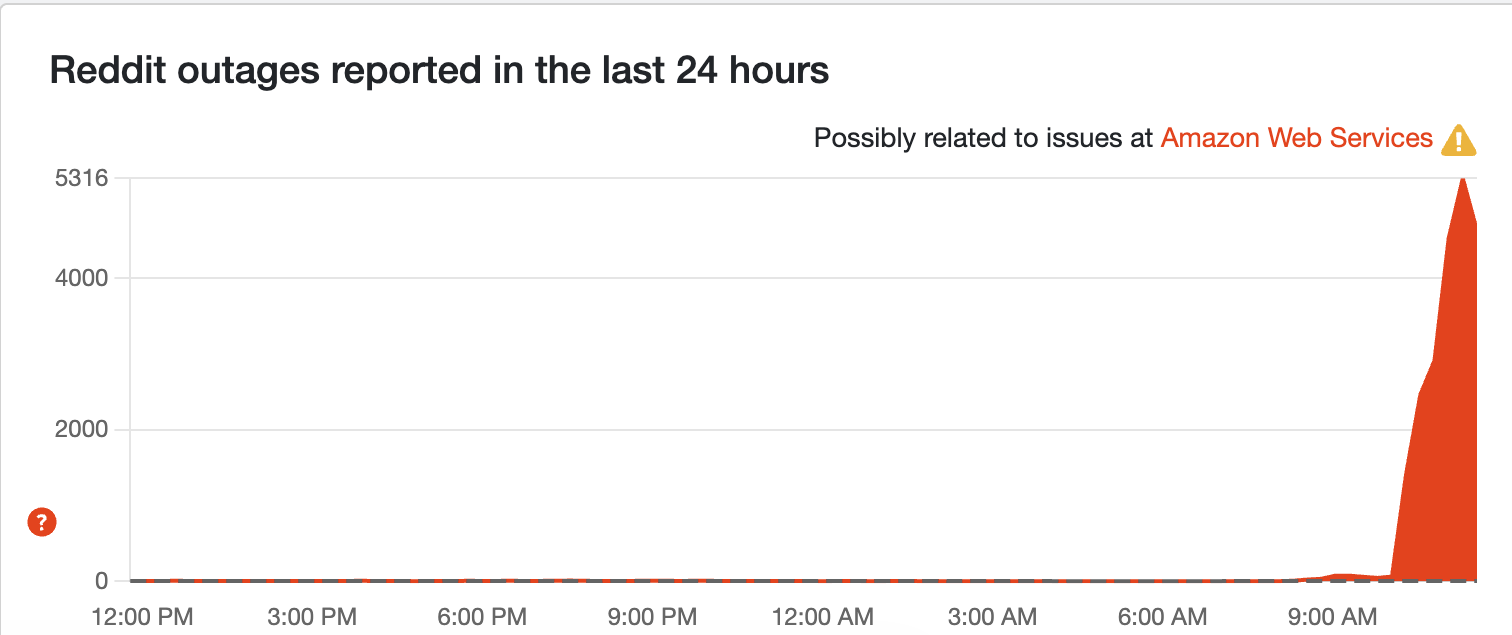Click the red question mark help icon
The height and width of the screenshot is (635, 1512).
click(x=42, y=521)
